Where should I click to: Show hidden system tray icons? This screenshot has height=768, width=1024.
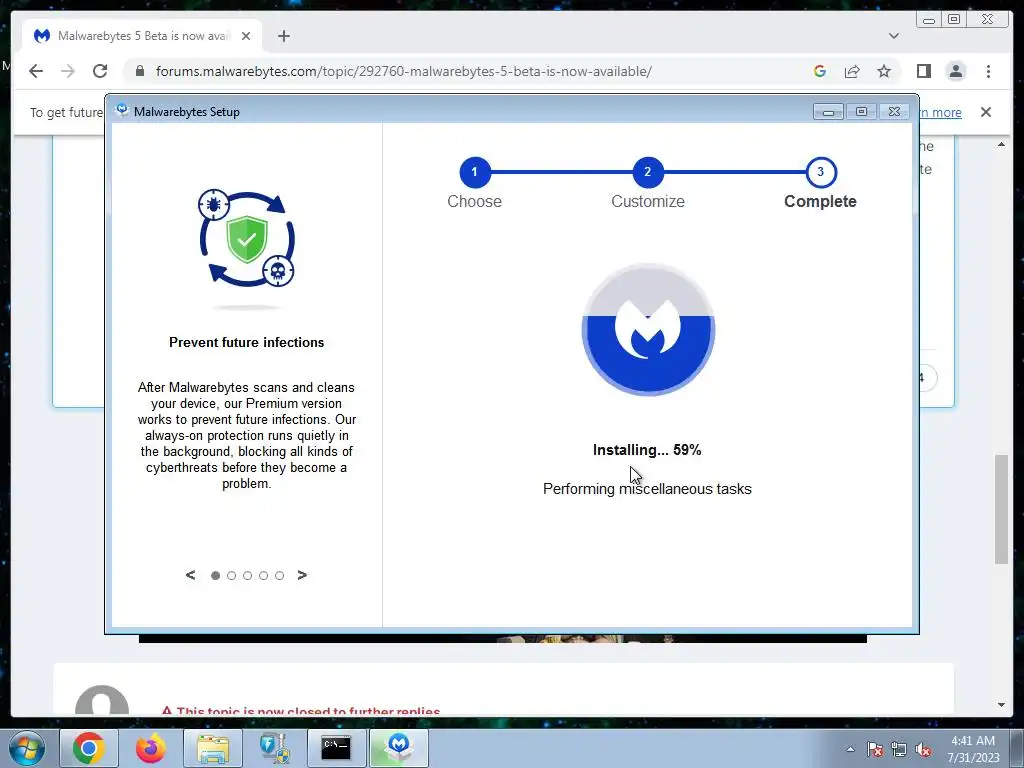(x=850, y=749)
